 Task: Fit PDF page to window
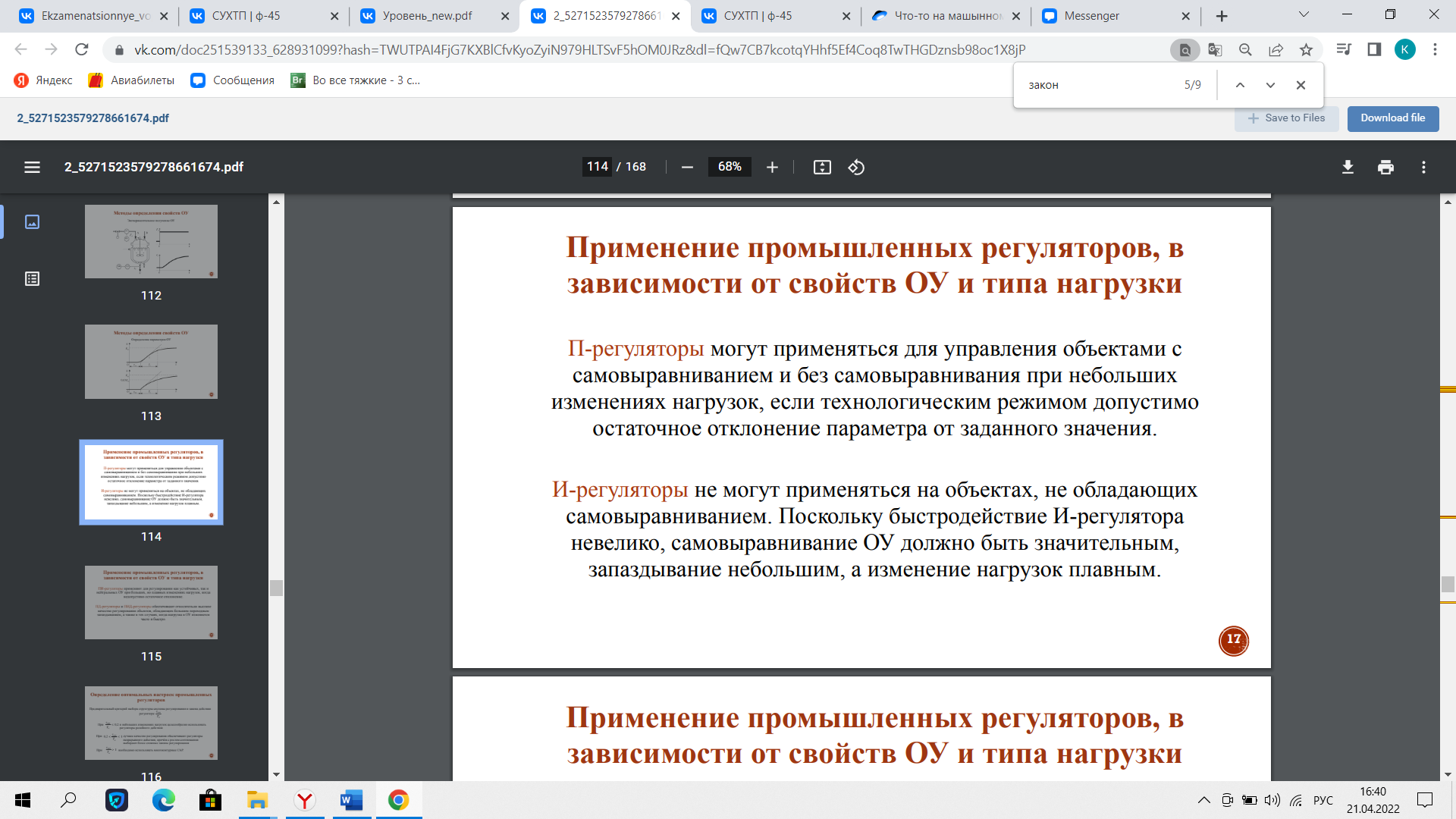(x=822, y=167)
